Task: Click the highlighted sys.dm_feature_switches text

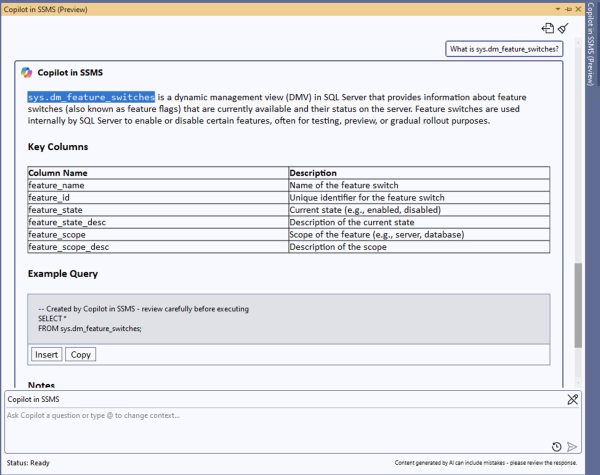Action: coord(91,97)
